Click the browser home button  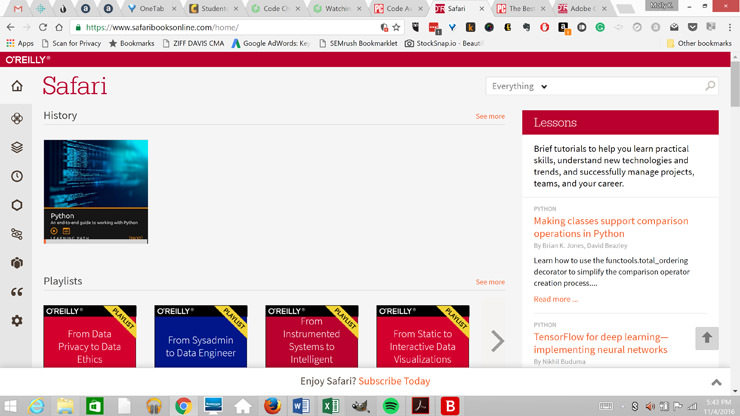(x=59, y=27)
